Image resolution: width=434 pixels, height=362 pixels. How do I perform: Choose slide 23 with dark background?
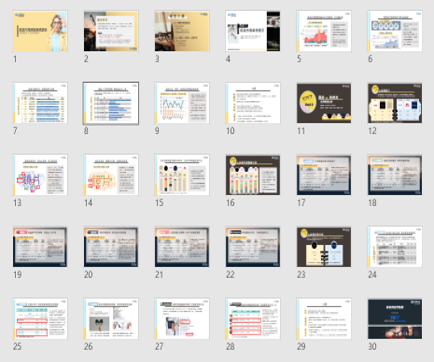pyautogui.click(x=324, y=247)
